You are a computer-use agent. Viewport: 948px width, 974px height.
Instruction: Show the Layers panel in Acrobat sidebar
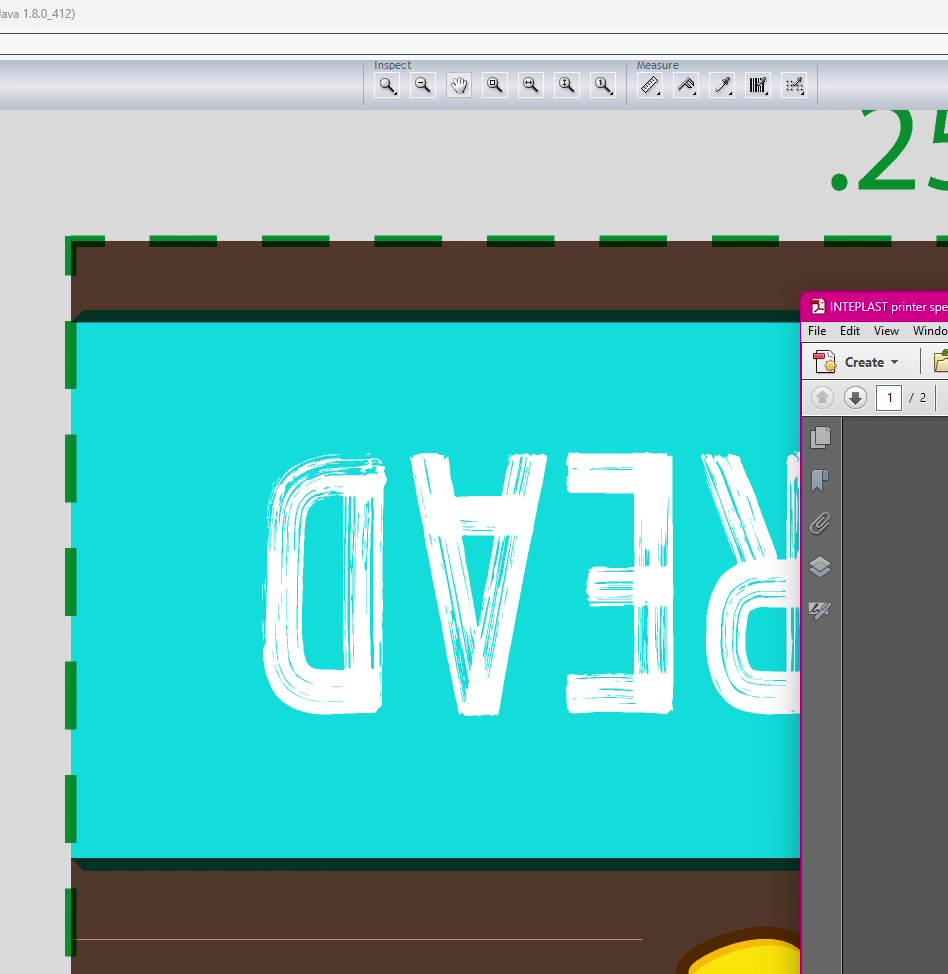(821, 567)
